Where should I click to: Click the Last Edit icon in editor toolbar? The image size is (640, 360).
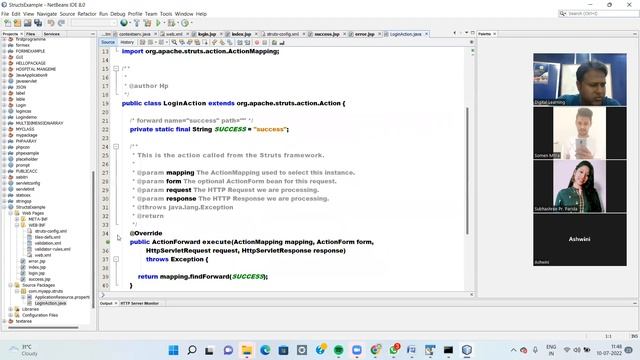click(142, 42)
